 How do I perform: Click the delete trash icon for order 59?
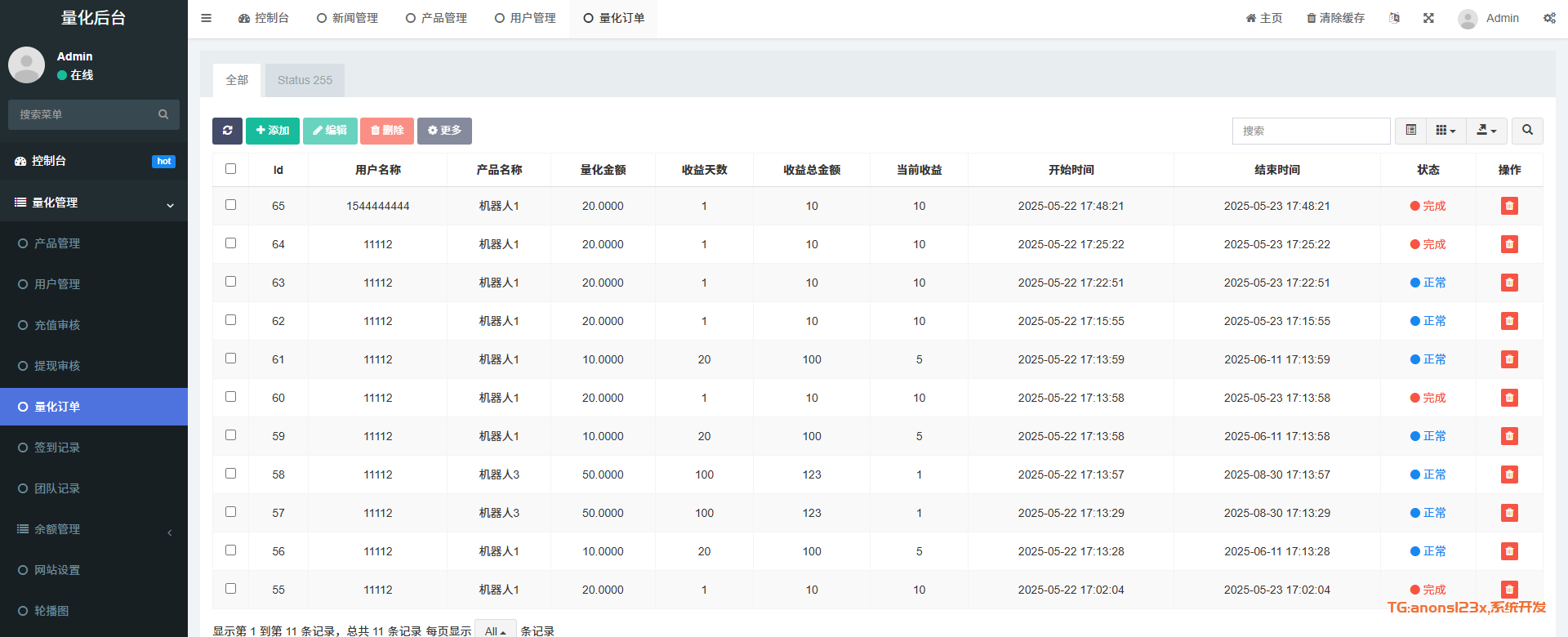click(x=1509, y=436)
